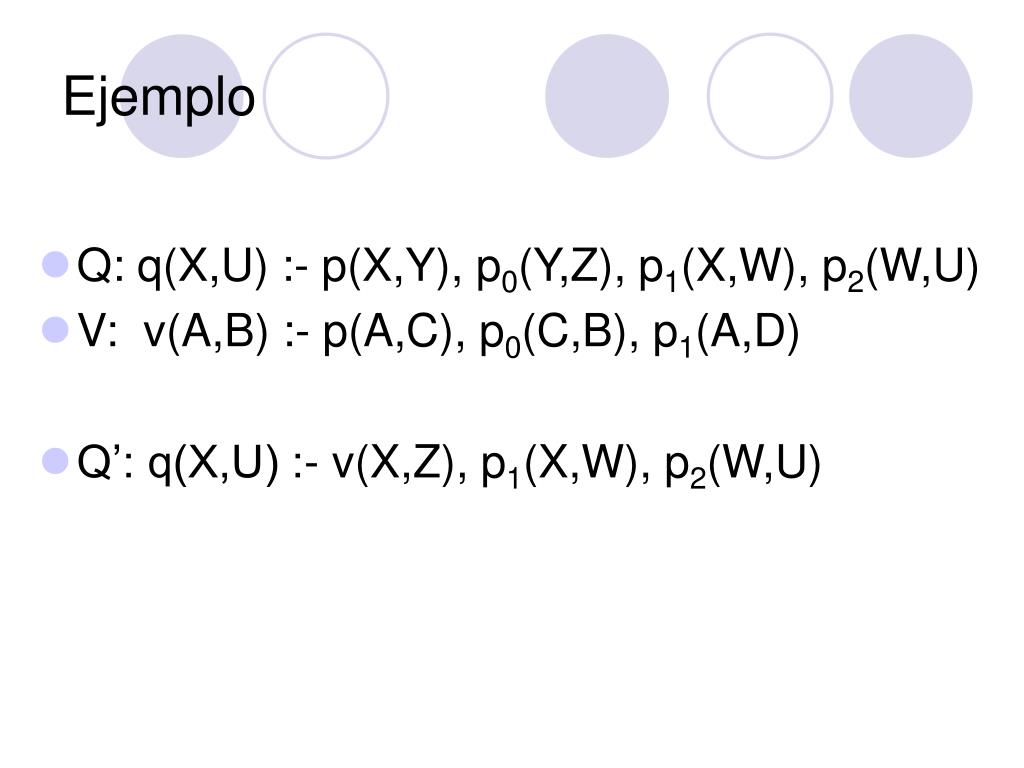The height and width of the screenshot is (768, 1024).
Task: Click v(A,B) head in view V
Action: point(206,333)
